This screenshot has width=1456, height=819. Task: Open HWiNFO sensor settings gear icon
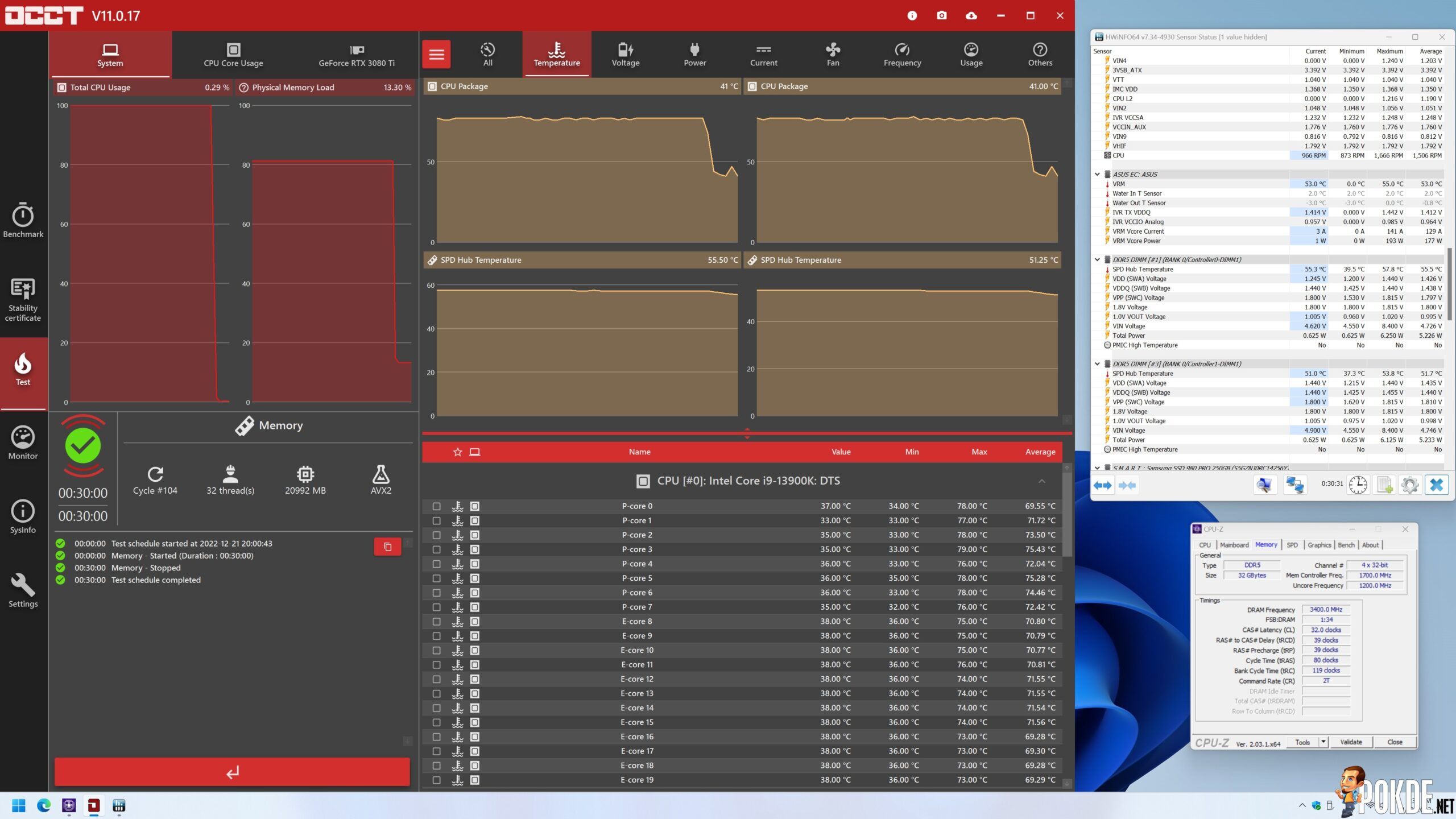pyautogui.click(x=1410, y=485)
